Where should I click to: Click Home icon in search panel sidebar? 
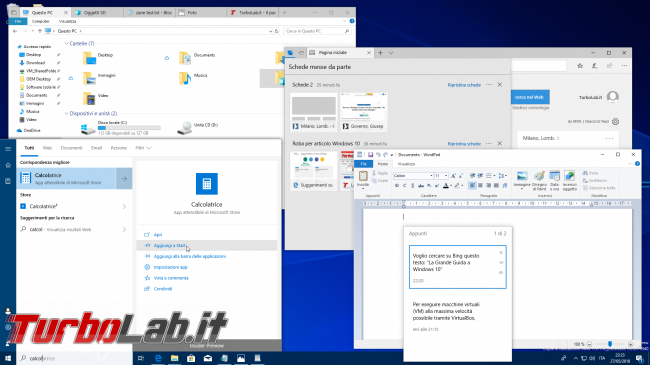tap(8, 165)
